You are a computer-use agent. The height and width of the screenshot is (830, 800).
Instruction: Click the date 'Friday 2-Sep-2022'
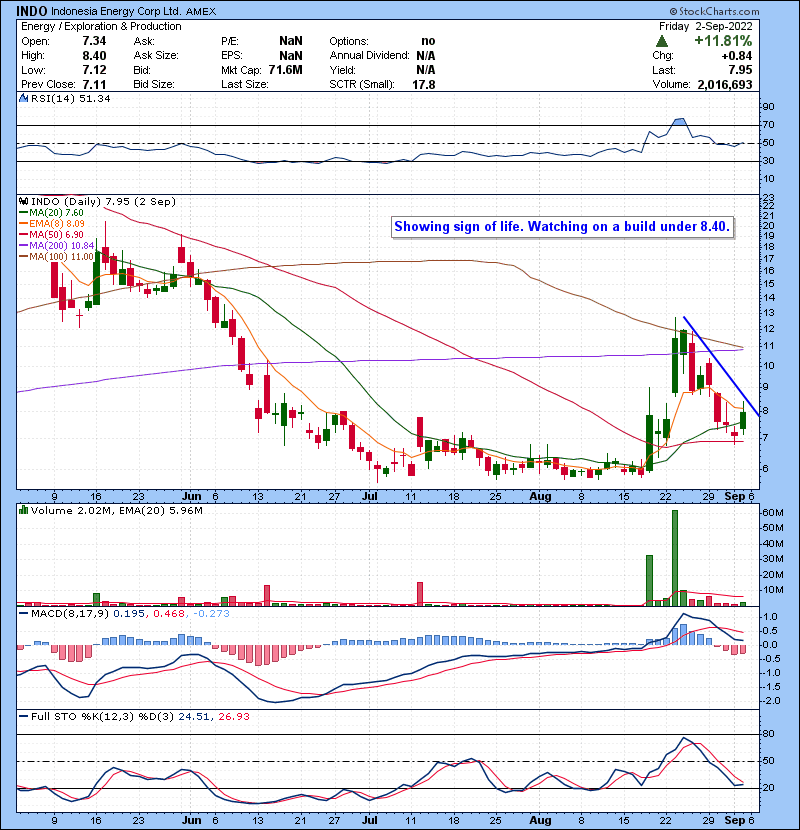705,26
